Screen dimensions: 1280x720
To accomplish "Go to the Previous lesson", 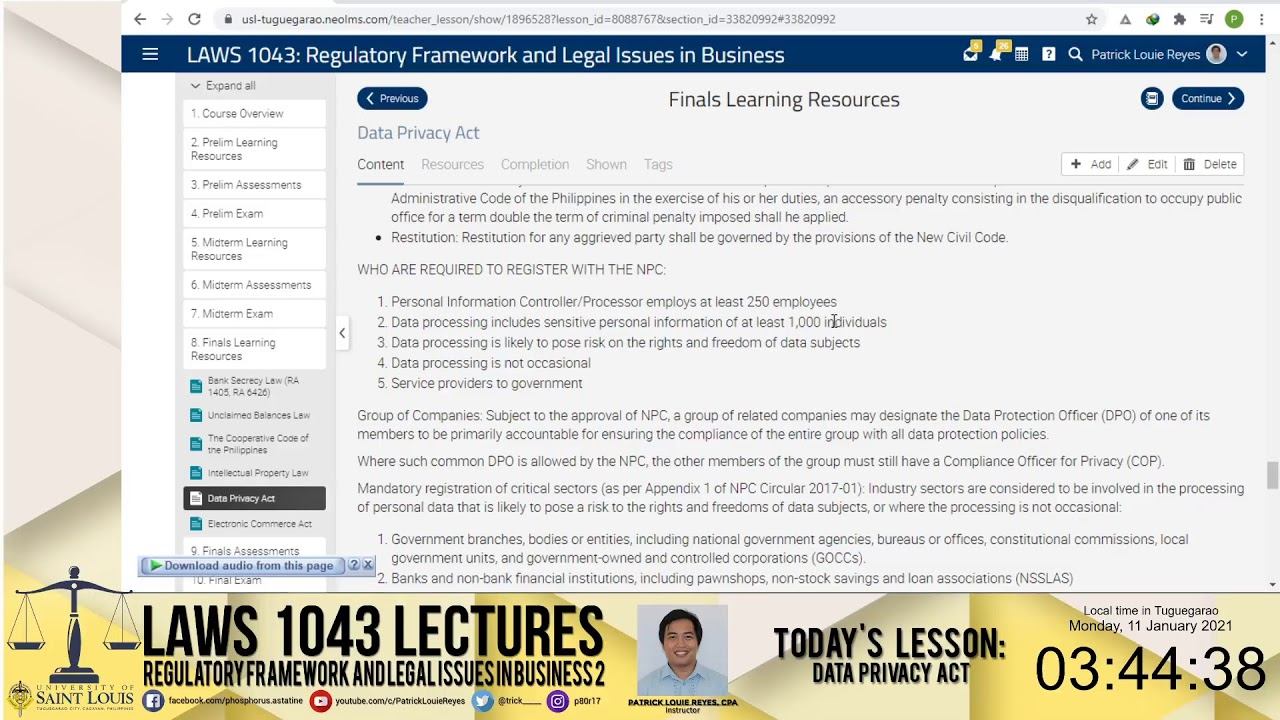I will pyautogui.click(x=392, y=98).
